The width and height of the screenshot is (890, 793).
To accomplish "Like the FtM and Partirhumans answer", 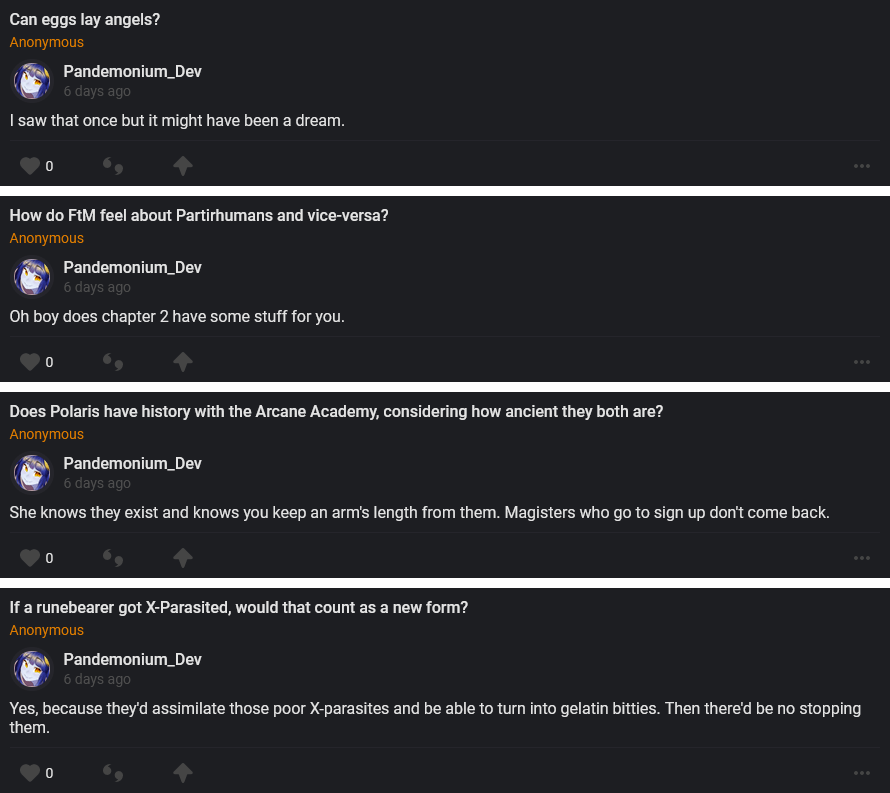I will coord(31,362).
